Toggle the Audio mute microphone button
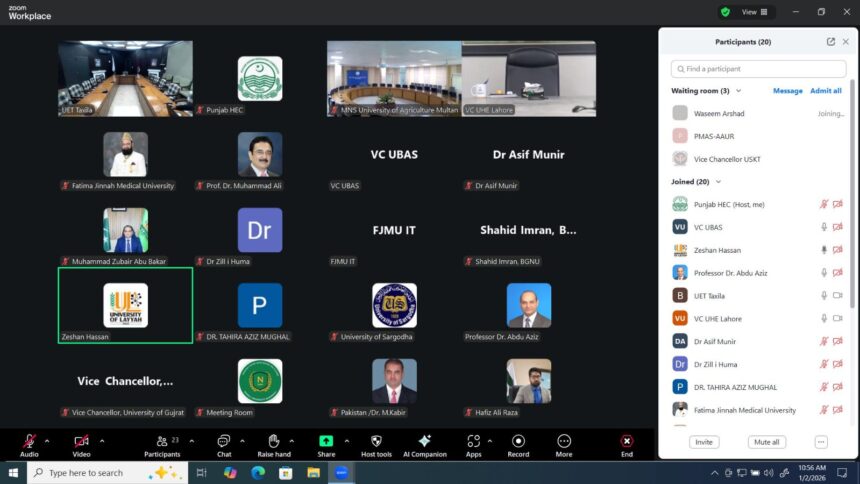This screenshot has width=860, height=484. [x=29, y=441]
